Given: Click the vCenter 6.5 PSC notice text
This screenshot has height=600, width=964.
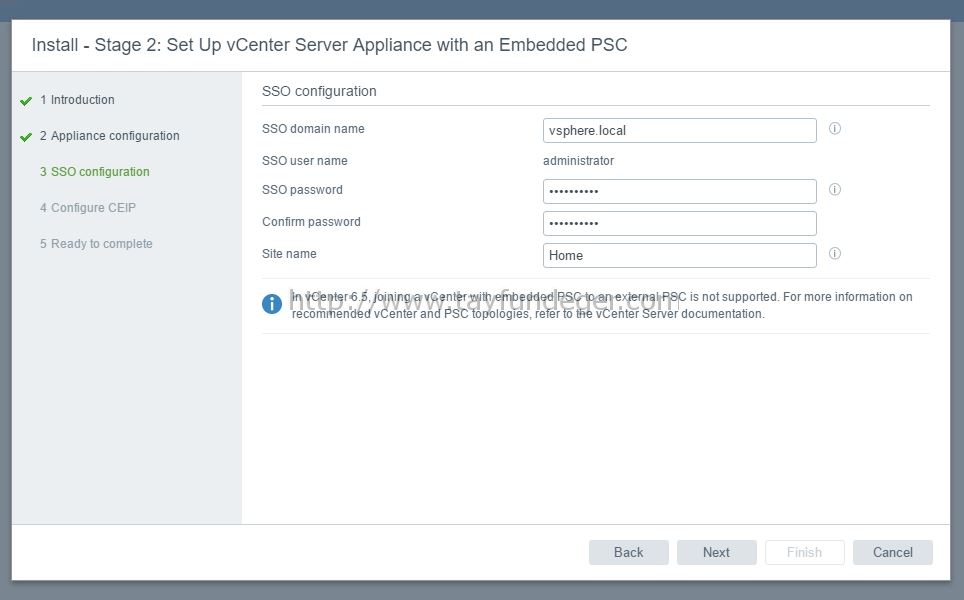Looking at the screenshot, I should pyautogui.click(x=602, y=305).
